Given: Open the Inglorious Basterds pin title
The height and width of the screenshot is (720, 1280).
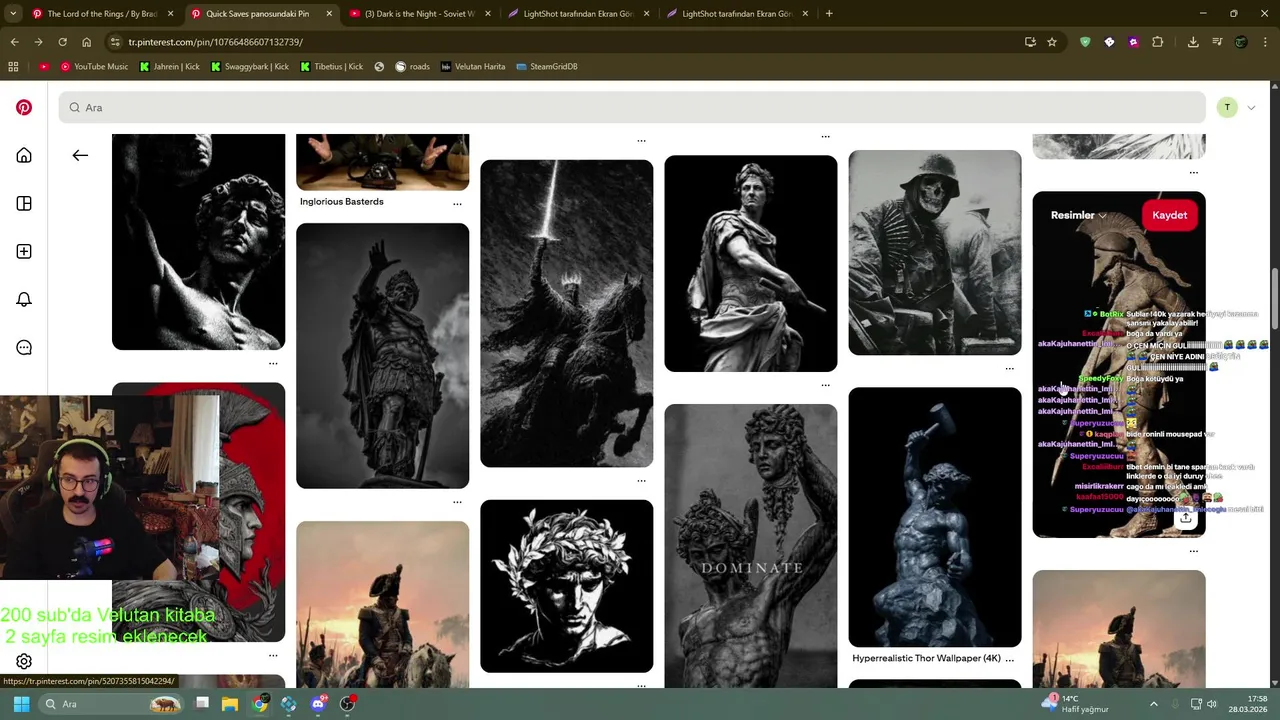Looking at the screenshot, I should 342,202.
